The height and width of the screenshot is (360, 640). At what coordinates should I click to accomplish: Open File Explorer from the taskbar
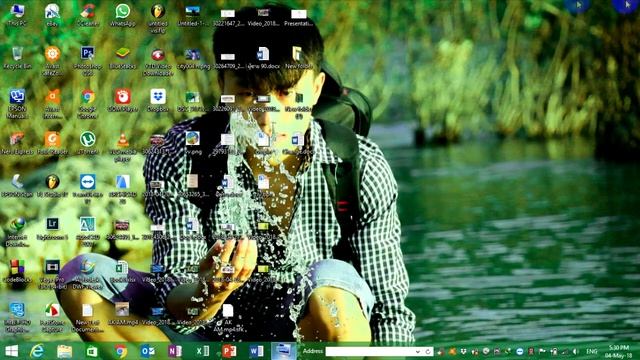64,351
